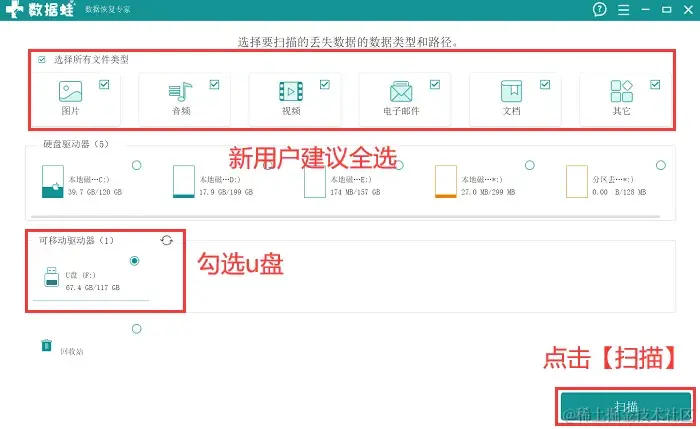Click the 图片 pictures icon

(71, 91)
